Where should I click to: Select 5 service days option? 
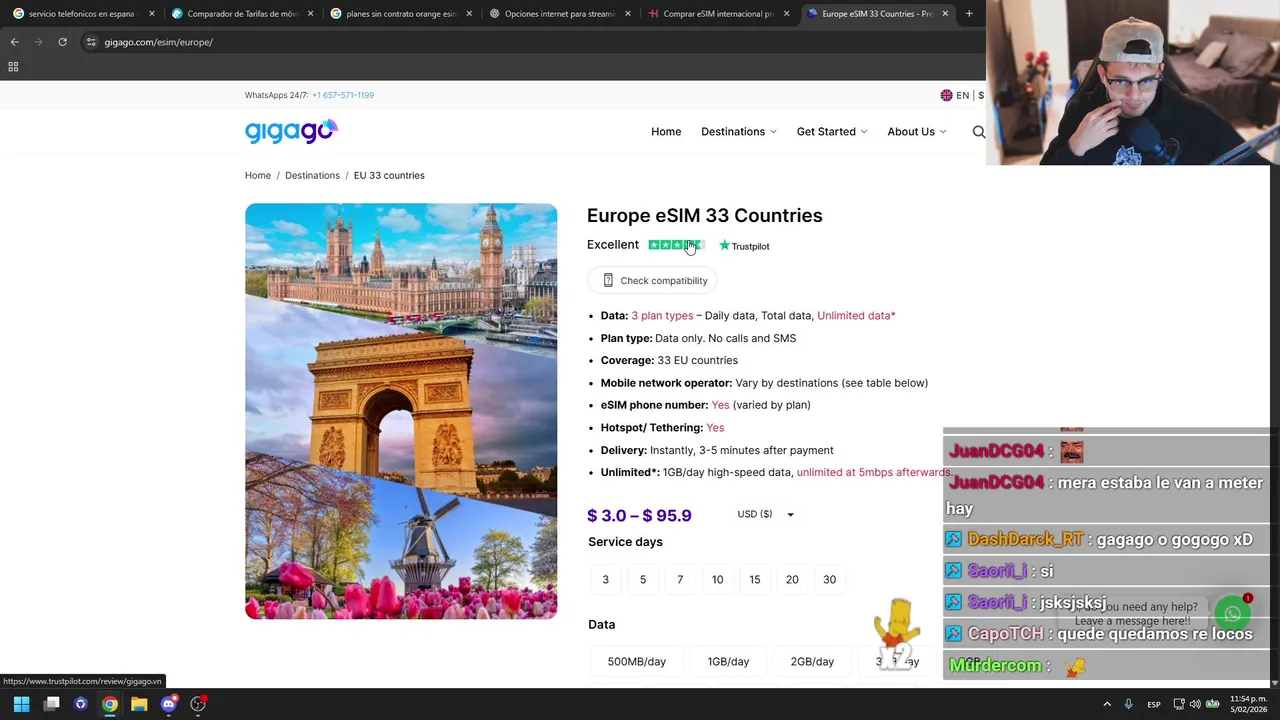point(643,580)
